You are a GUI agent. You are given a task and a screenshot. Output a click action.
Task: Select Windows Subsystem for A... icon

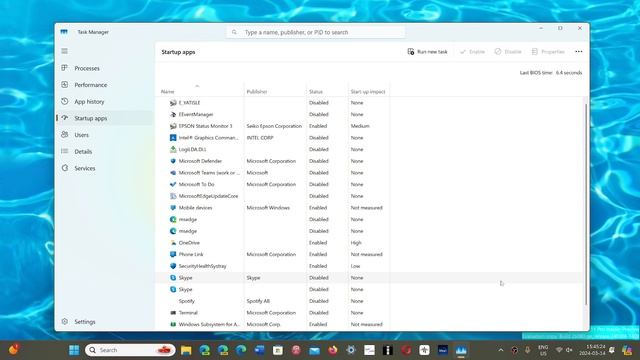(x=173, y=324)
